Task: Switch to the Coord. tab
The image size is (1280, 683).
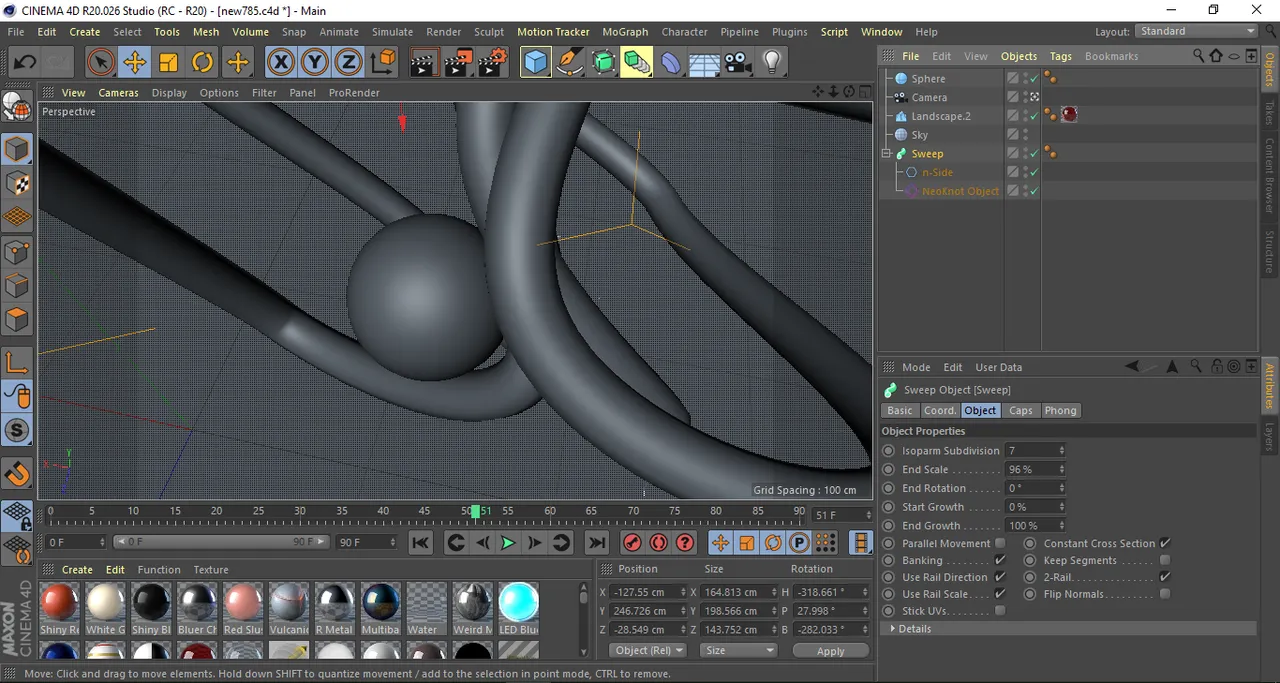Action: (x=939, y=411)
